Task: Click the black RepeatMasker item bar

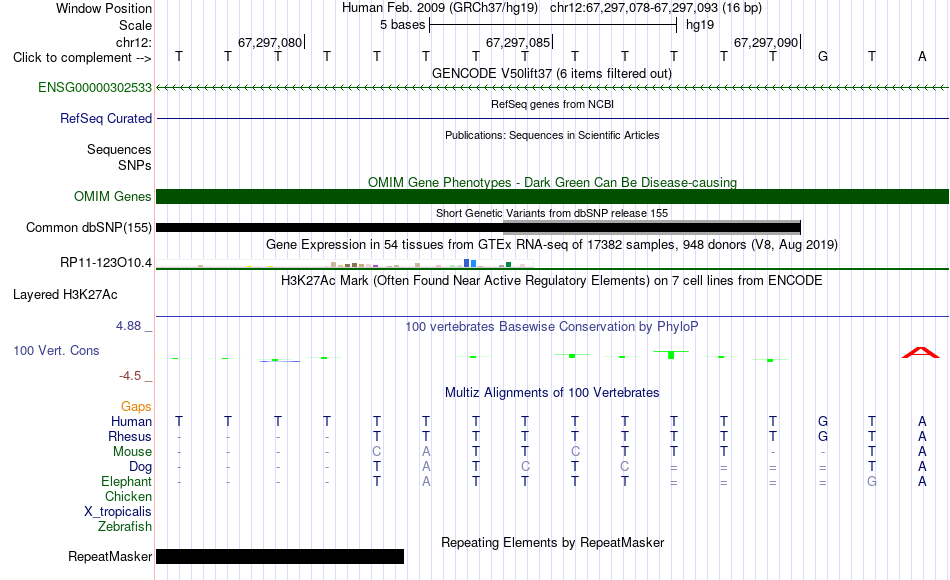Action: click(x=280, y=556)
